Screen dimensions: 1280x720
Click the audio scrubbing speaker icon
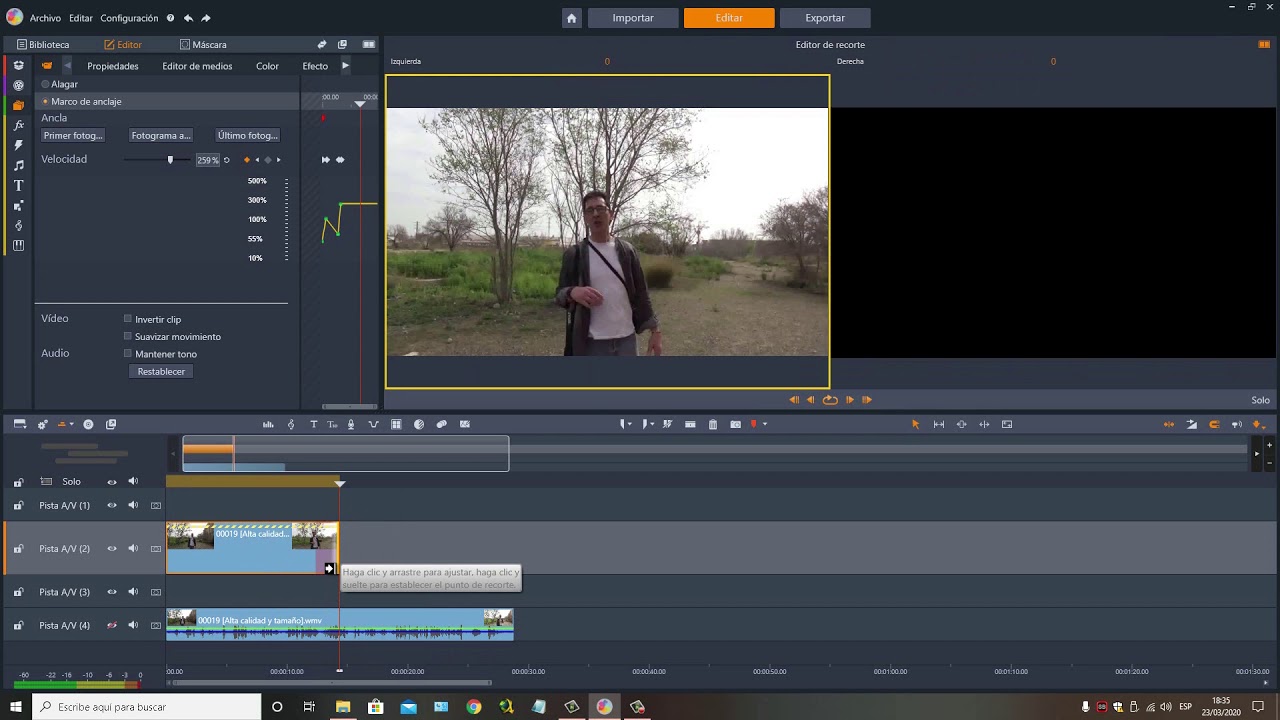(1237, 424)
